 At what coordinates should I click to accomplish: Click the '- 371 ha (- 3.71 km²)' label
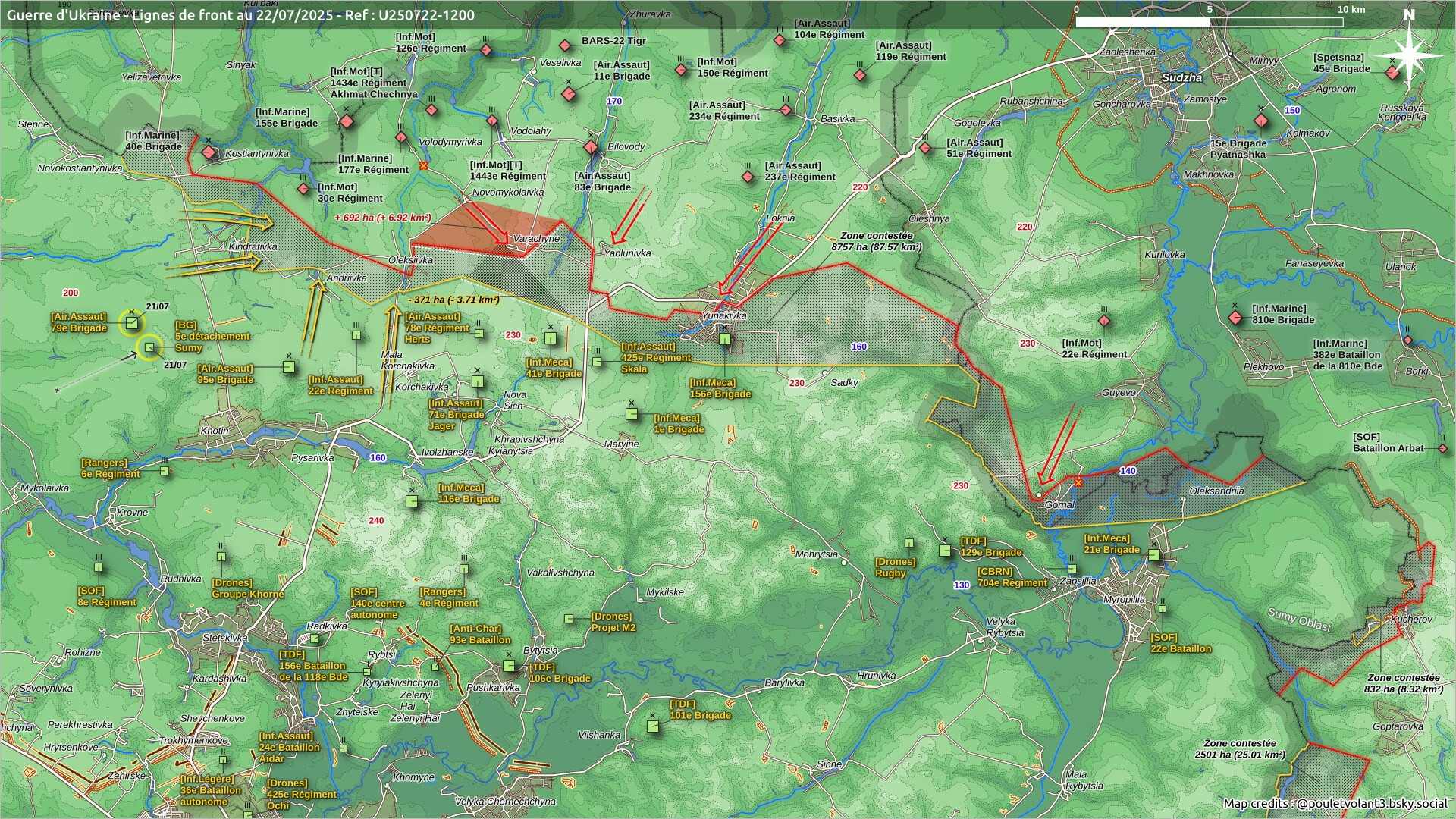click(453, 300)
